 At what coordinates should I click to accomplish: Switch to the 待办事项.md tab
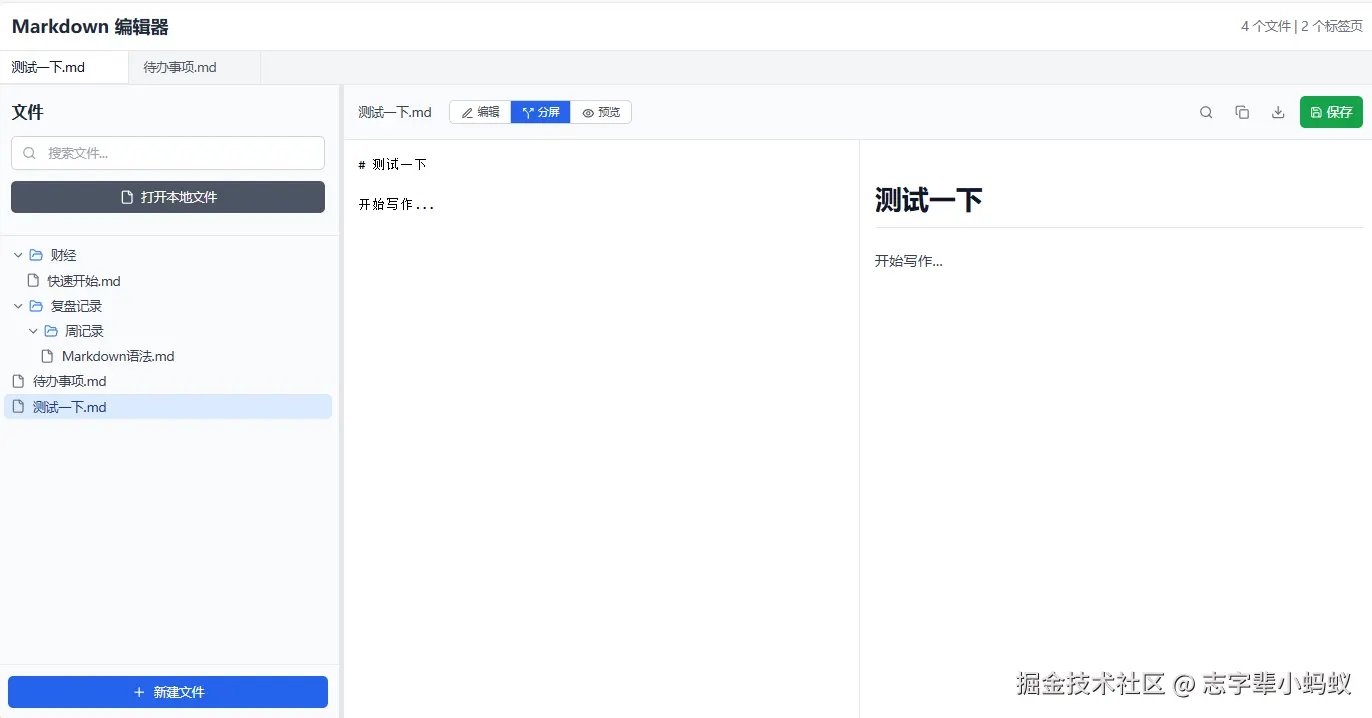tap(195, 67)
